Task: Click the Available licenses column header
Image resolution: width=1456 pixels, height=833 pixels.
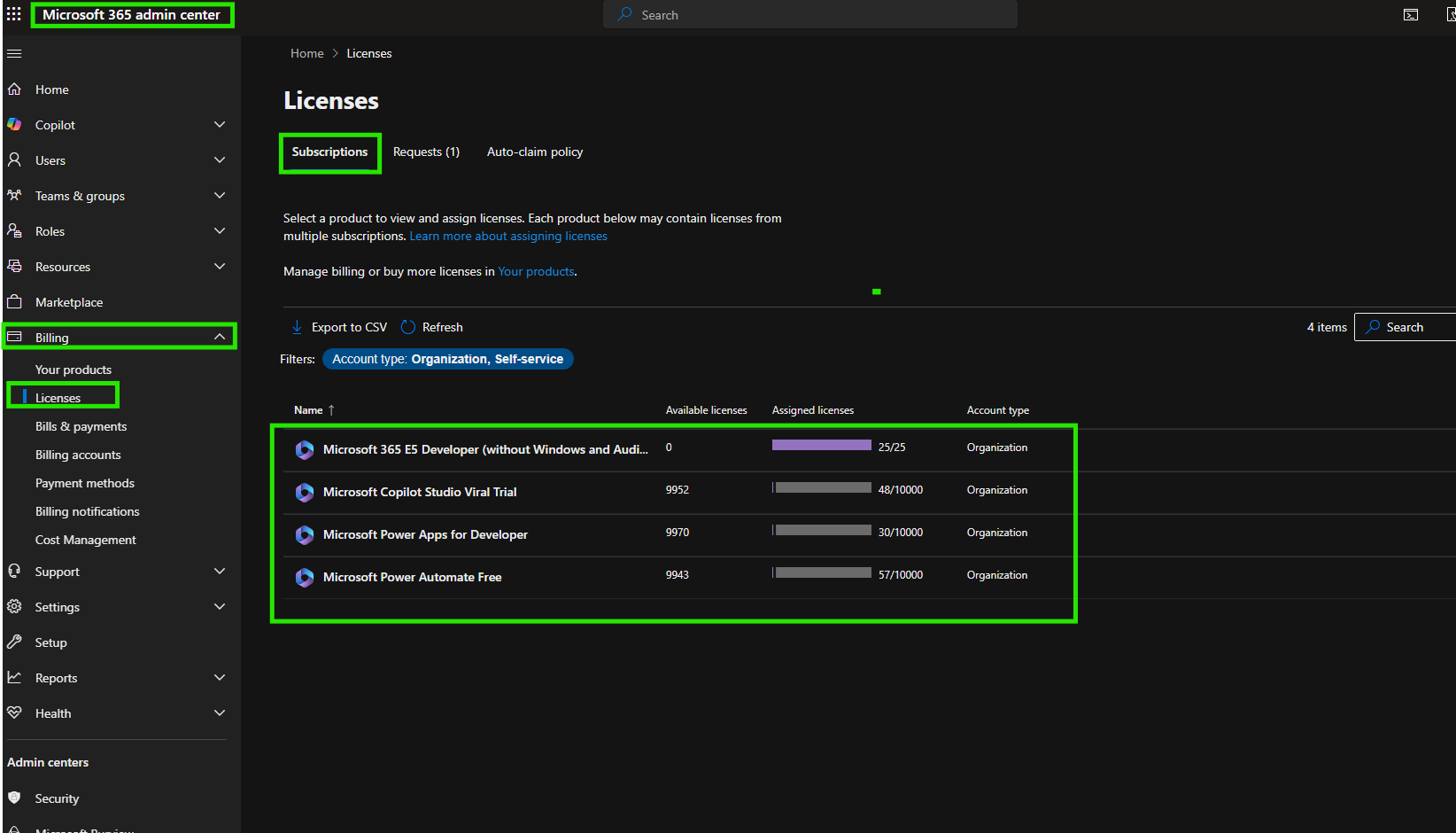Action: (707, 410)
